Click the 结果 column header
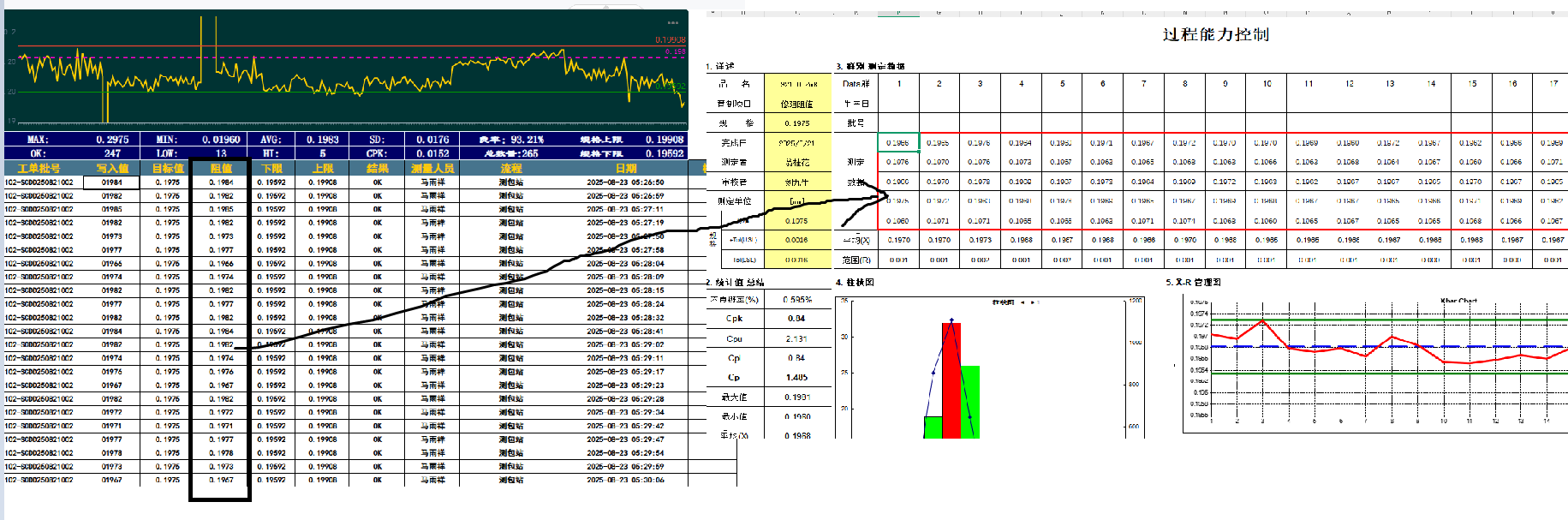This screenshot has height=520, width=1568. tap(378, 169)
